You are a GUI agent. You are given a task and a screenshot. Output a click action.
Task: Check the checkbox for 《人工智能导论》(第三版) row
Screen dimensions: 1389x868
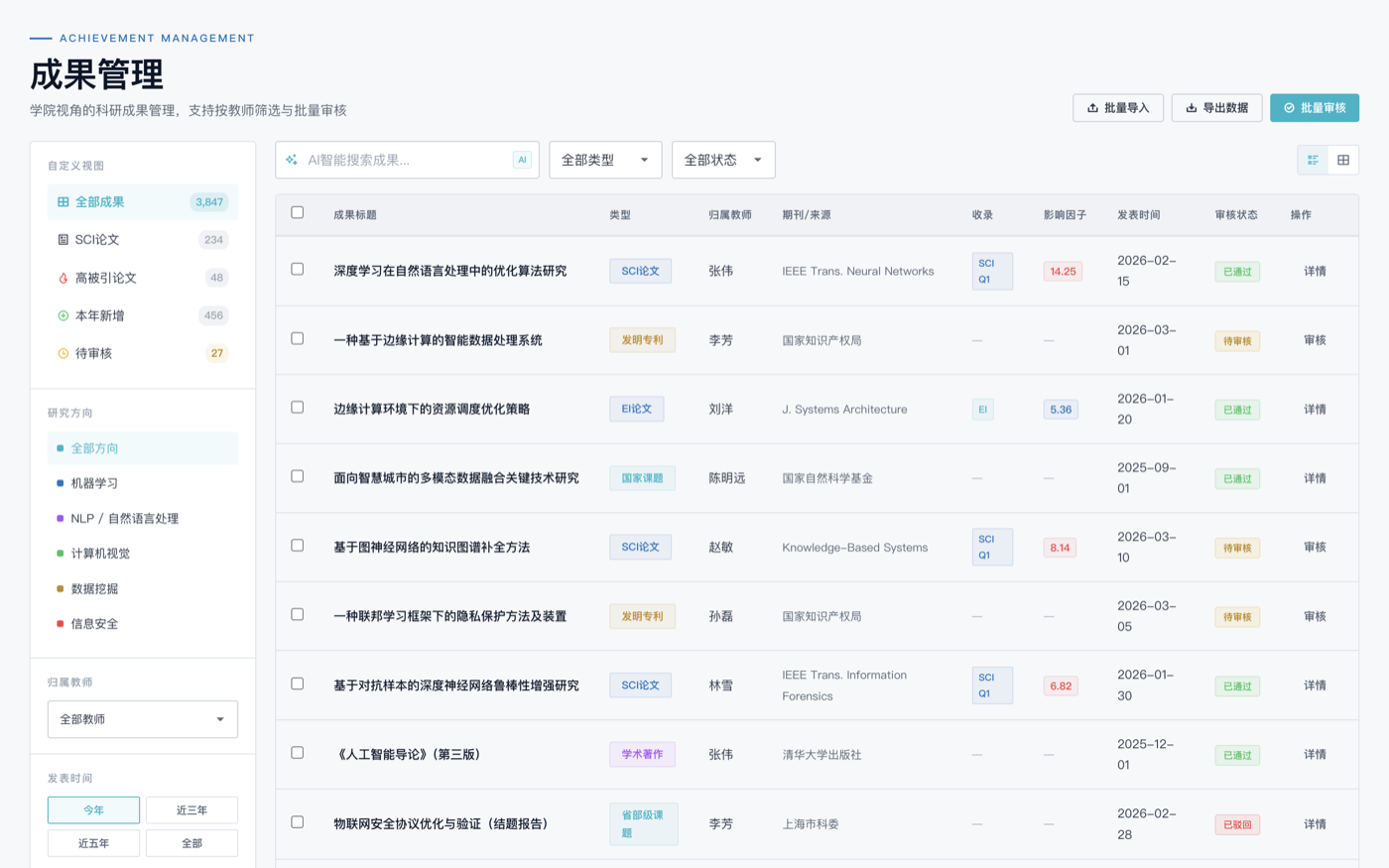click(297, 754)
